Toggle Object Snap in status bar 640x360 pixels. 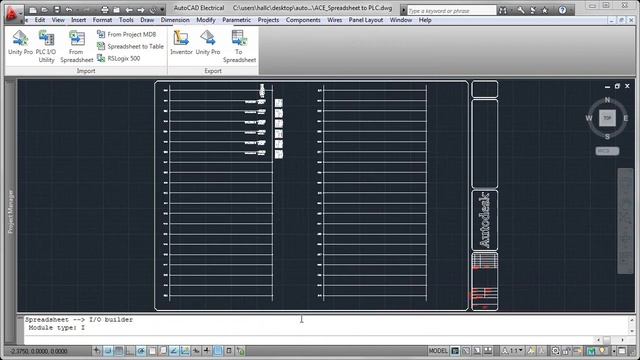point(152,351)
